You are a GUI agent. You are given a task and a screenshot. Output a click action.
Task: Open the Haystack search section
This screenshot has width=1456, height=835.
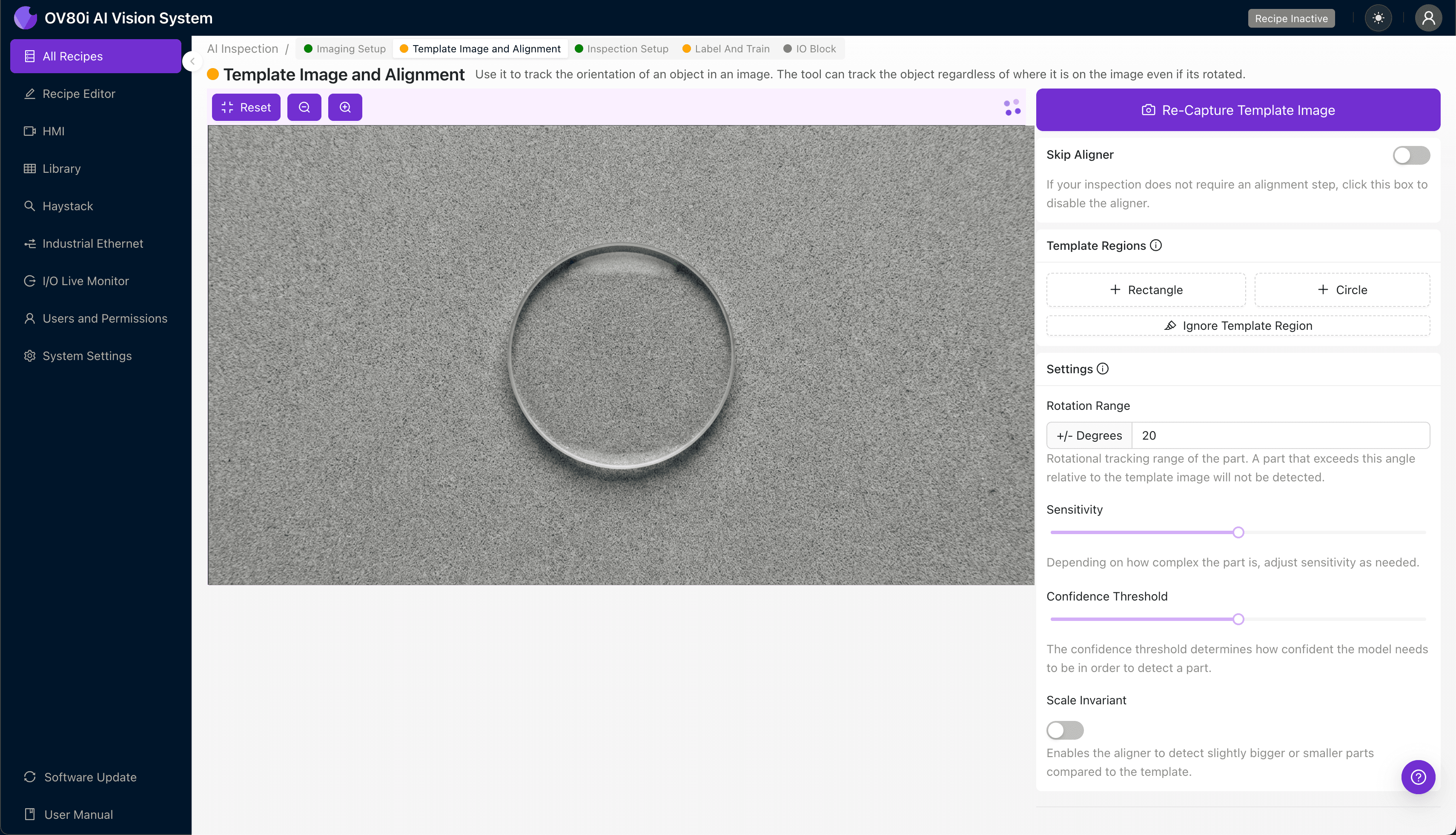68,206
